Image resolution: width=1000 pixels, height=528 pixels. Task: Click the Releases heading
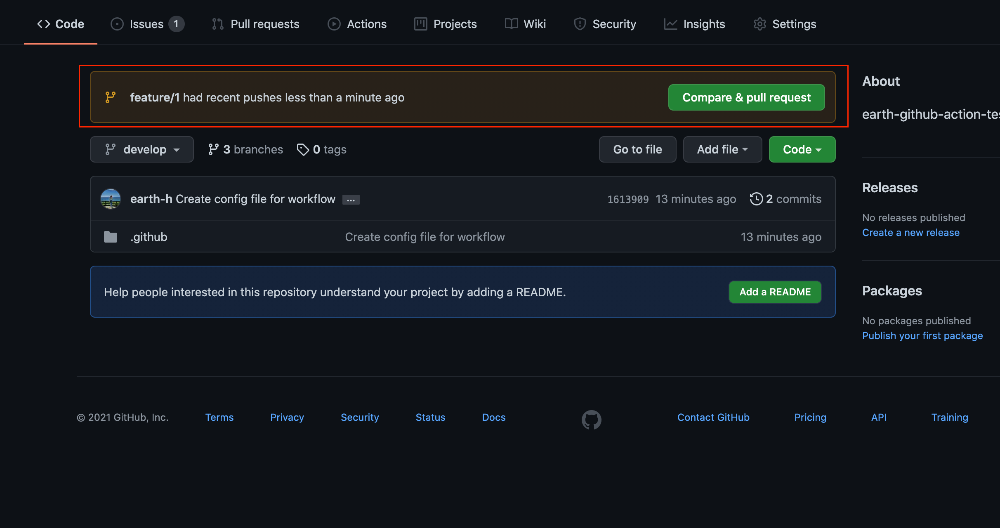coord(890,187)
